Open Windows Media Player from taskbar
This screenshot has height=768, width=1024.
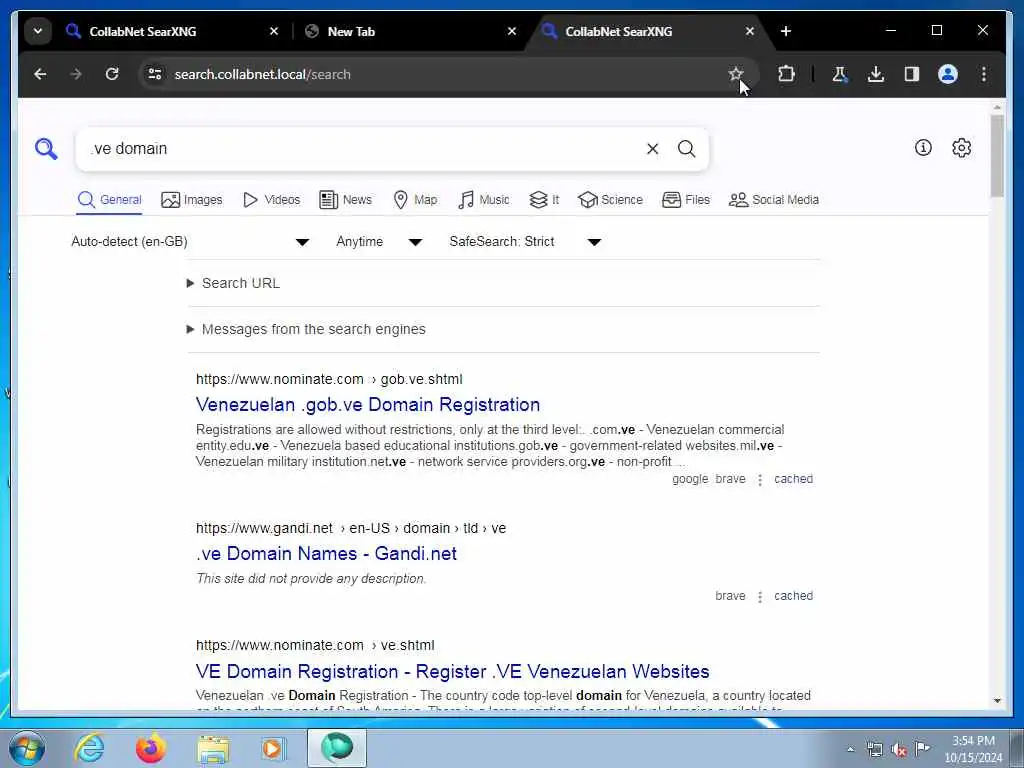coord(273,748)
